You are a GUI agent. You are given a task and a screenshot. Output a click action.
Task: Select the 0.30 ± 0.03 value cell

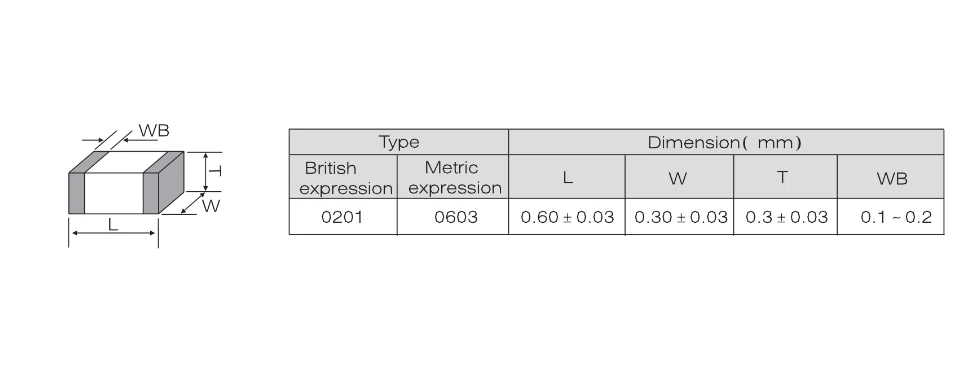tap(679, 217)
